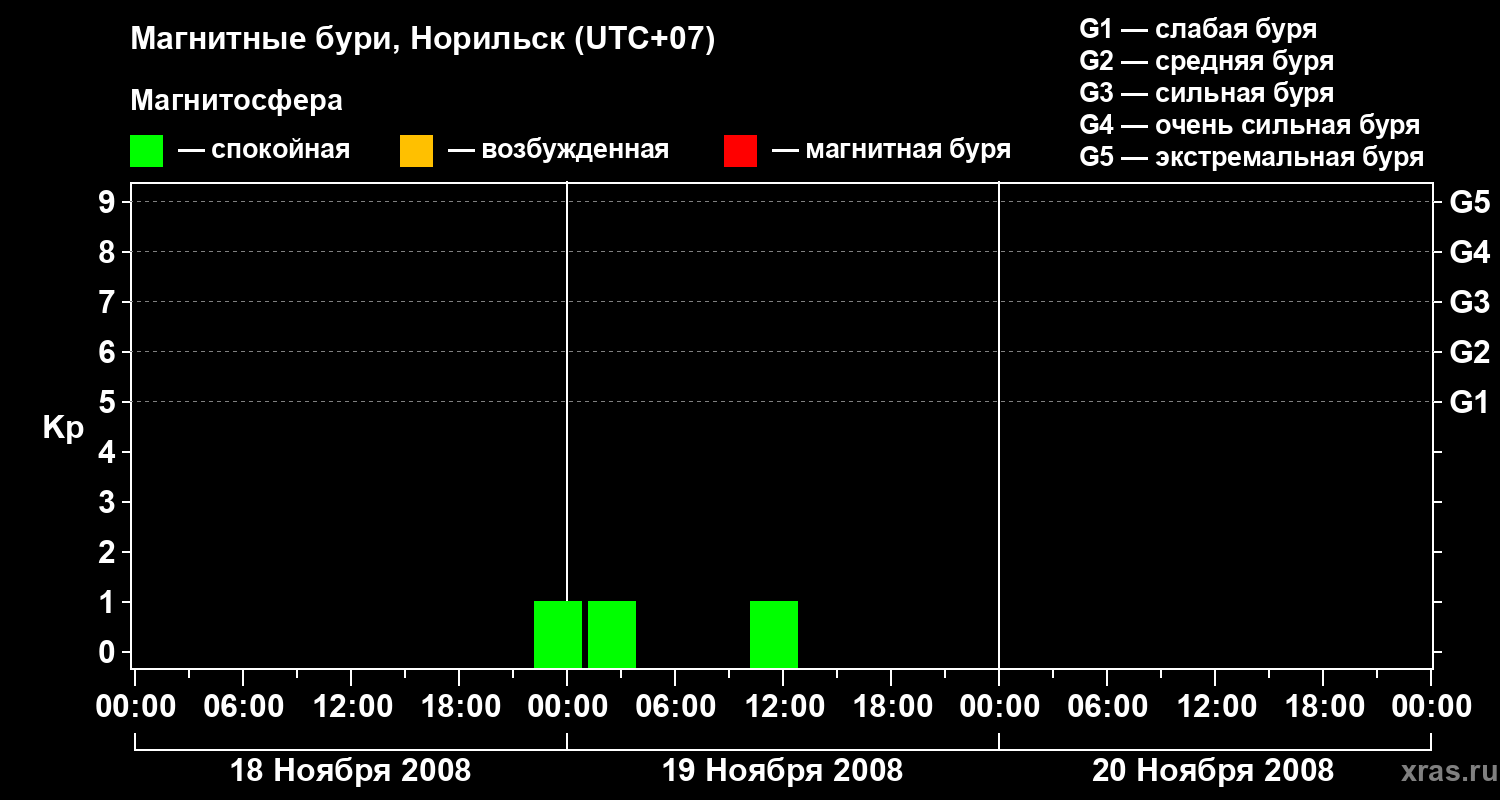Screen dimensions: 1500x800
Task: Click the '18:00' tick label under 19 November
Action: click(x=891, y=707)
